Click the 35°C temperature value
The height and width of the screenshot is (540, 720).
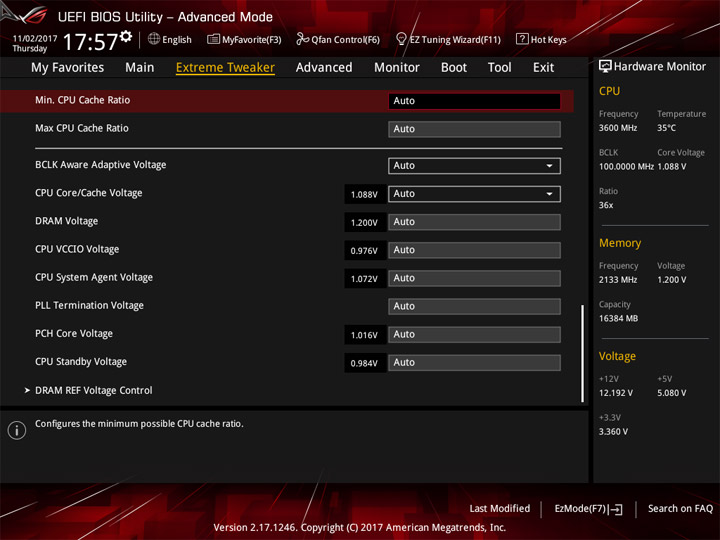(x=666, y=128)
